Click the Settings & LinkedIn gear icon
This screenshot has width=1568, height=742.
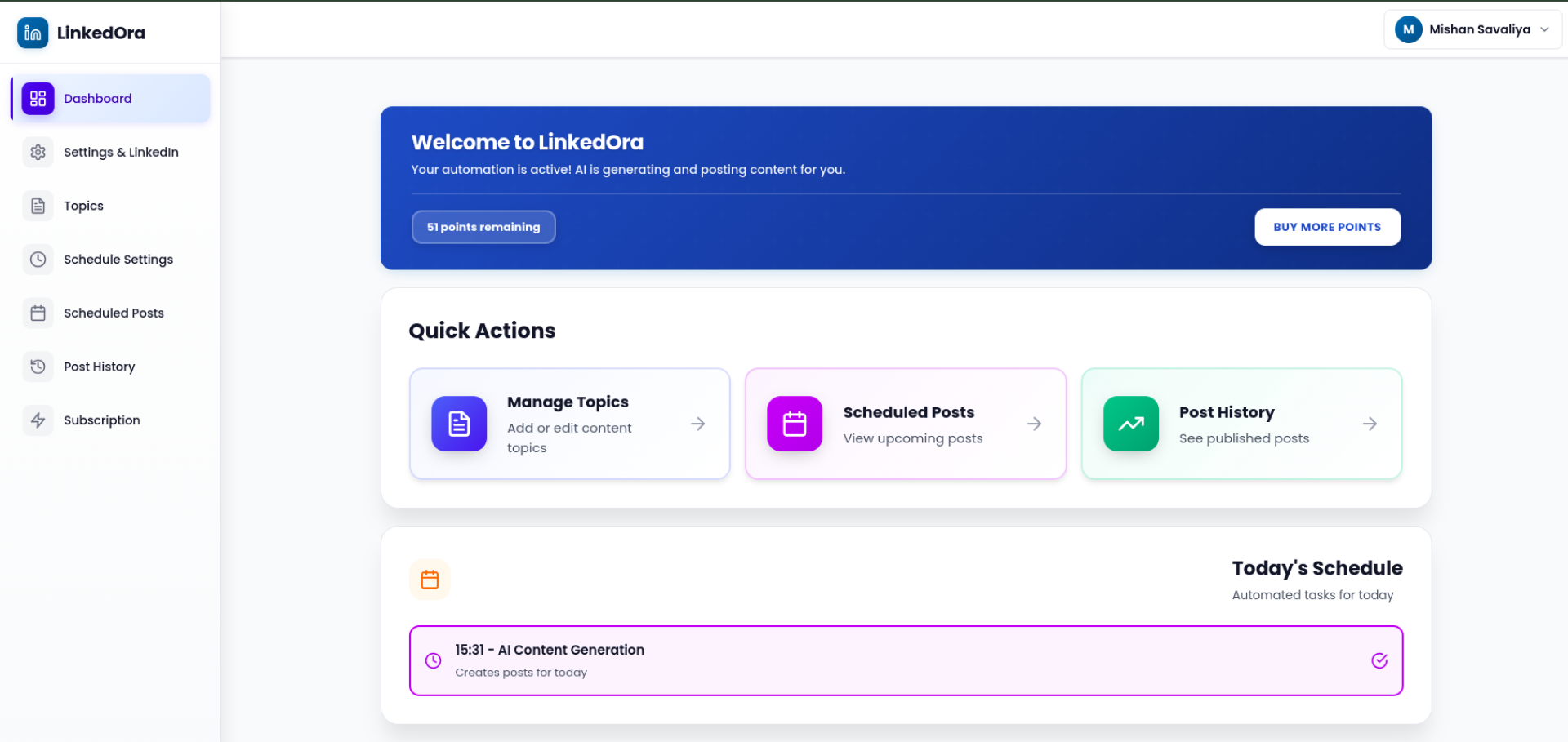pyautogui.click(x=38, y=153)
